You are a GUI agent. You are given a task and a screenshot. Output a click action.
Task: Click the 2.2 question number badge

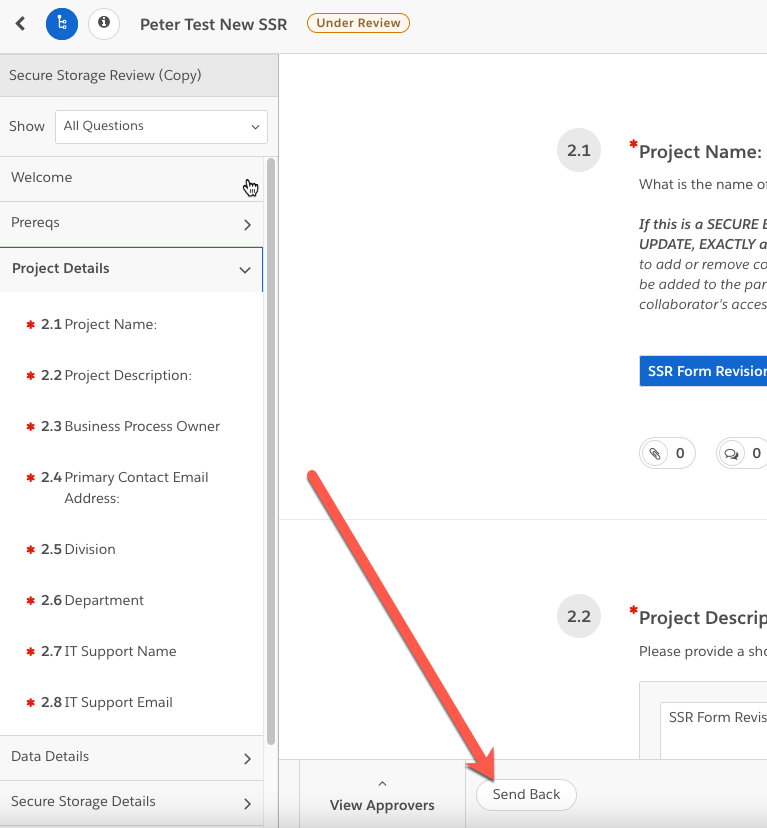pos(579,616)
